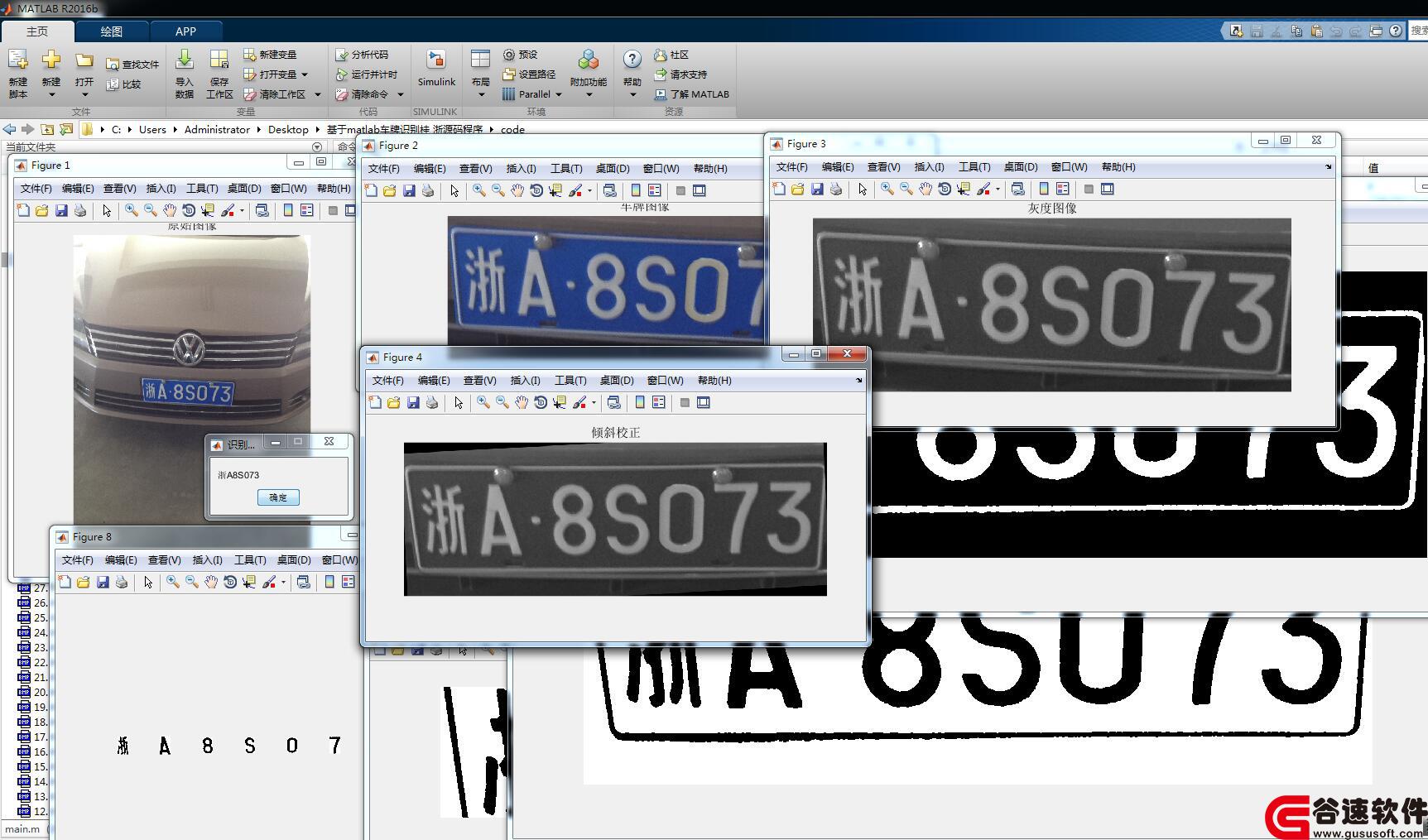Click Set Path (设置路径) button
1428x840 pixels.
(528, 74)
